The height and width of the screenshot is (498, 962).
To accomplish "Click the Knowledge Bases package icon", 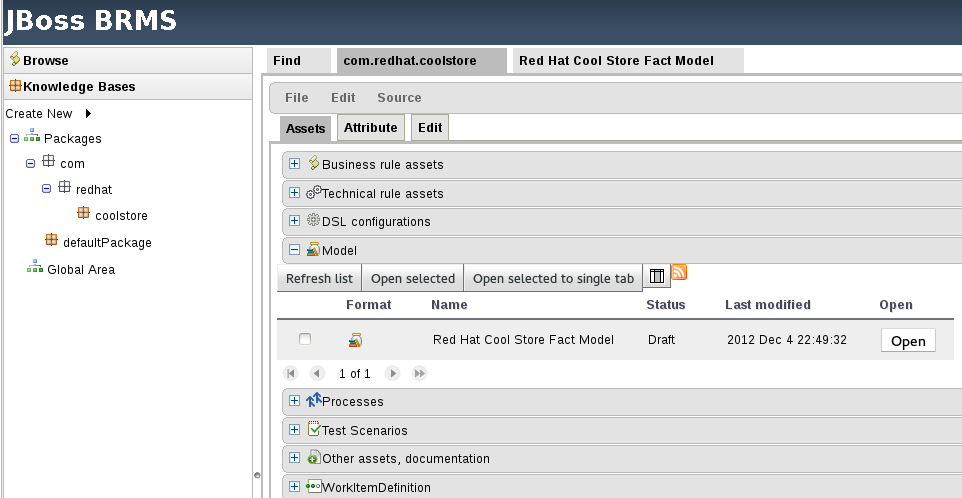I will [15, 86].
